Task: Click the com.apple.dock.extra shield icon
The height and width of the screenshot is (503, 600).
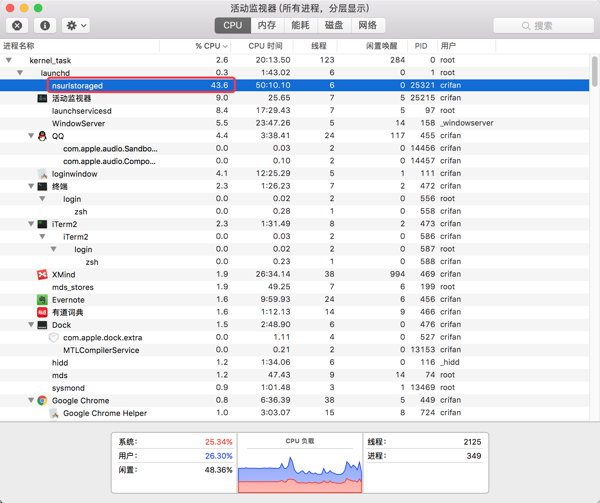Action: coord(54,338)
